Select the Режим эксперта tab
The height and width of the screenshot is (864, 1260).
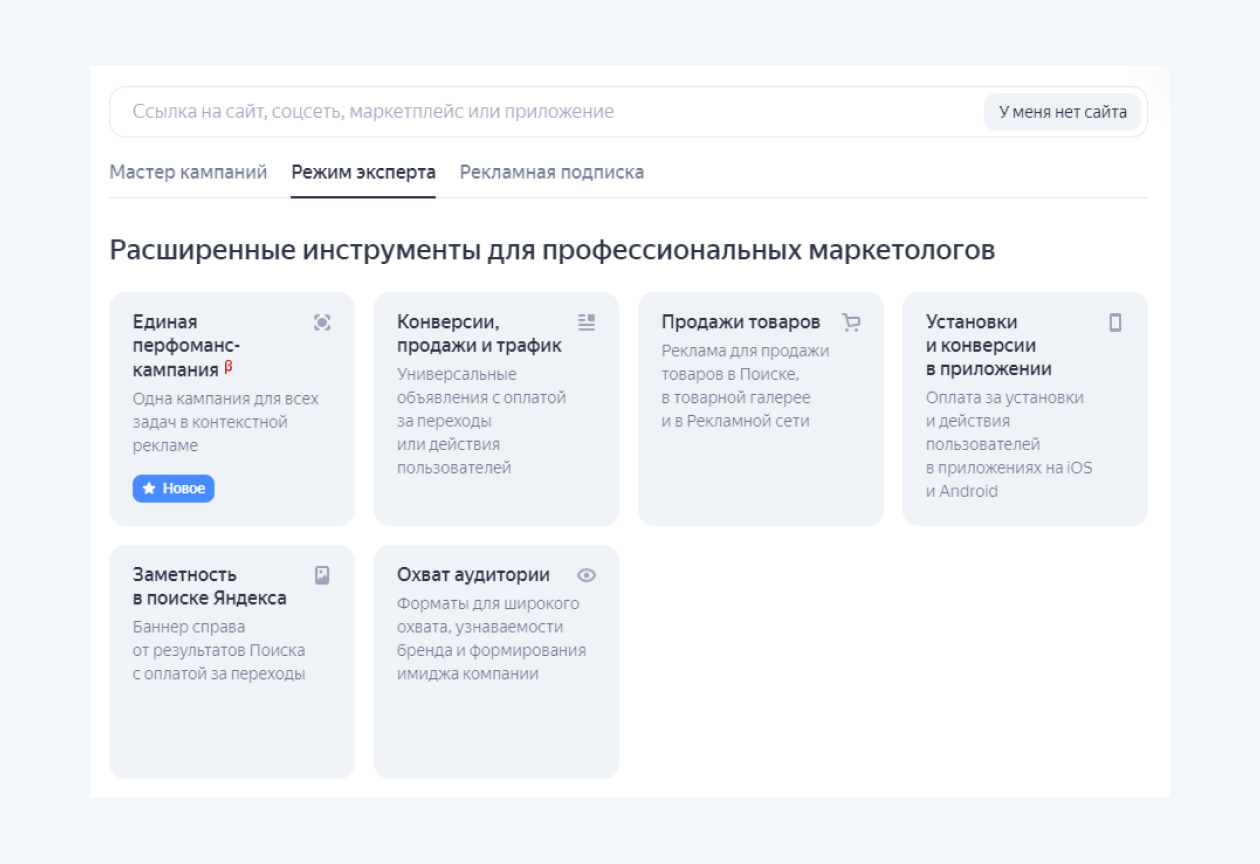[363, 172]
